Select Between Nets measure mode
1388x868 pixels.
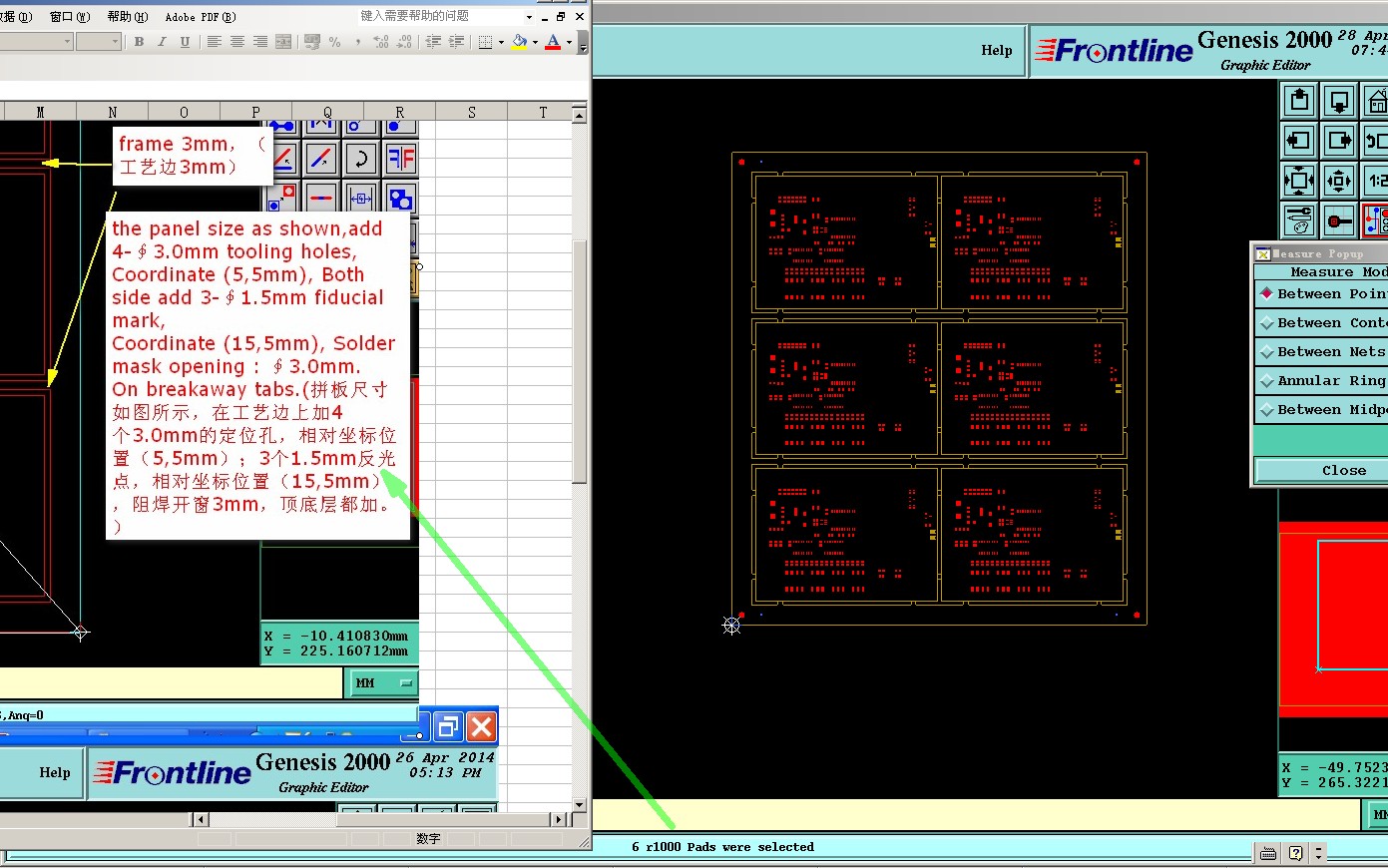(x=1321, y=351)
